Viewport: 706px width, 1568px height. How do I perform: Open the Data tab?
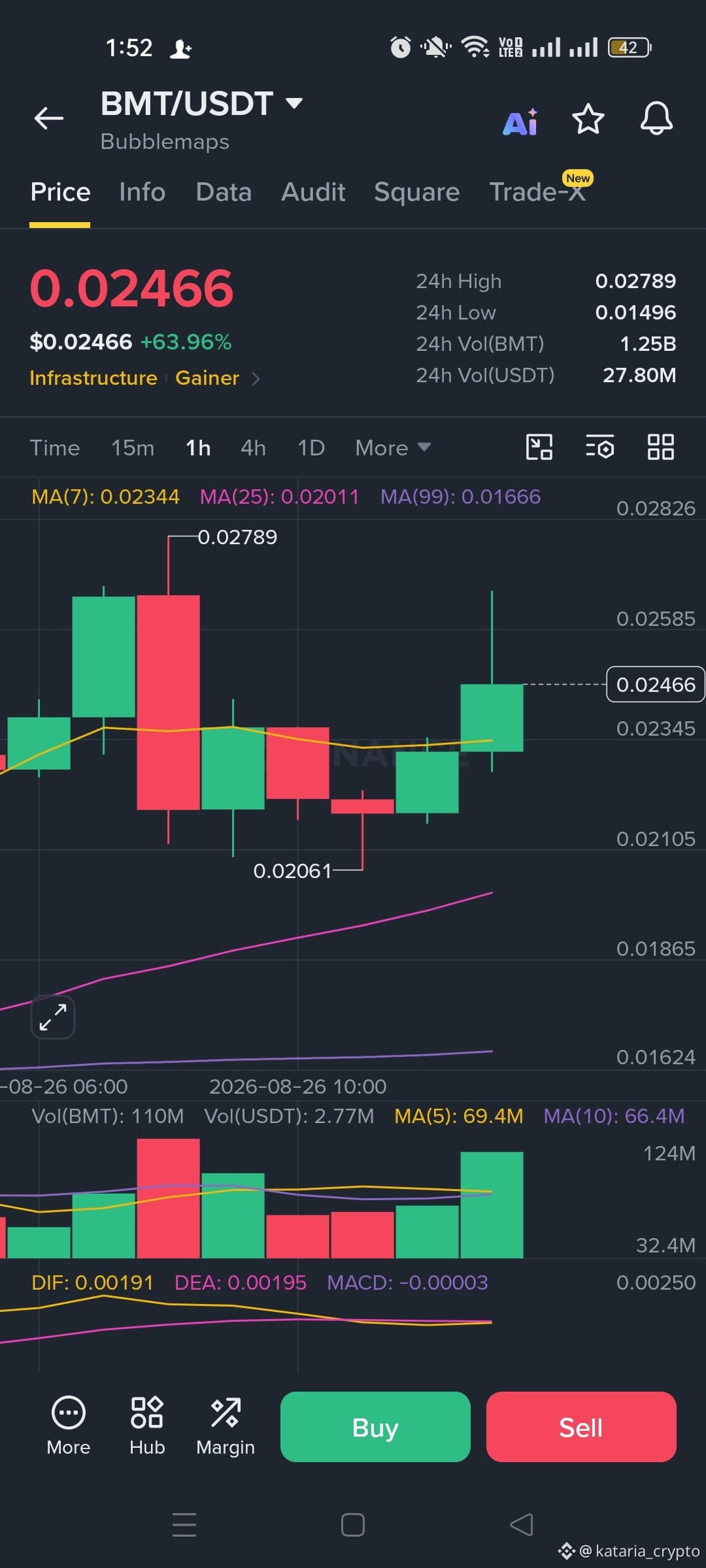point(224,192)
